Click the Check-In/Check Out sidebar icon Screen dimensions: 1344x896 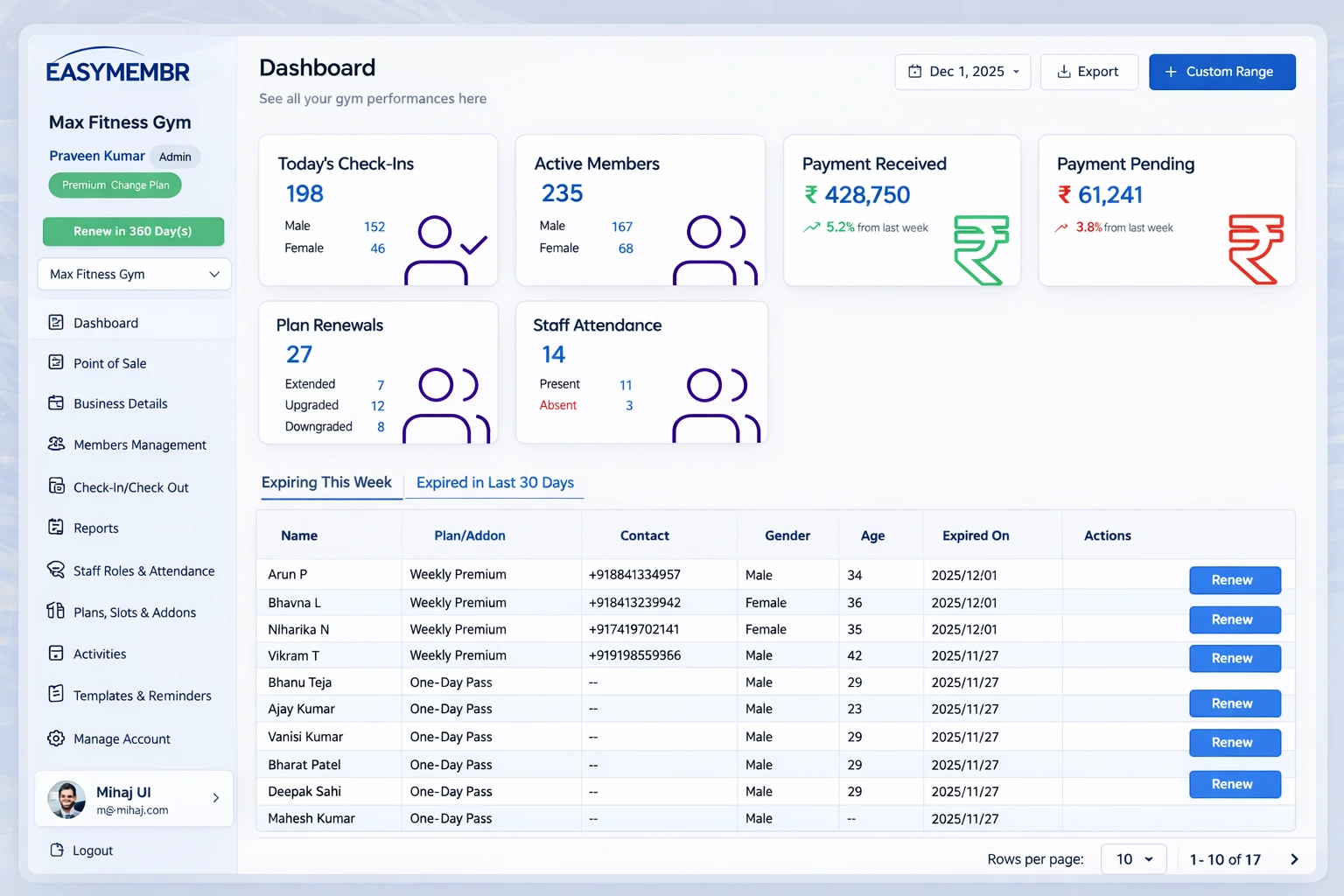(56, 486)
